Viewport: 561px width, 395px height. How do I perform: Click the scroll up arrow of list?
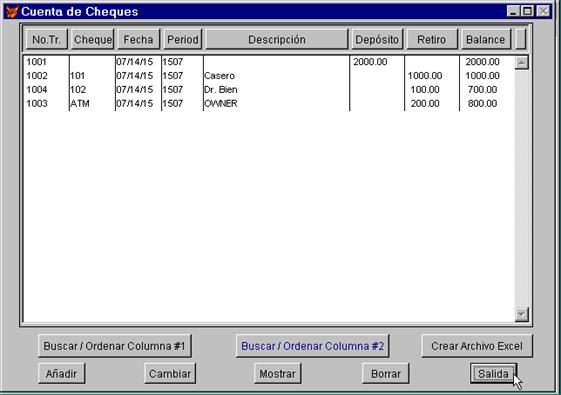coord(522,63)
